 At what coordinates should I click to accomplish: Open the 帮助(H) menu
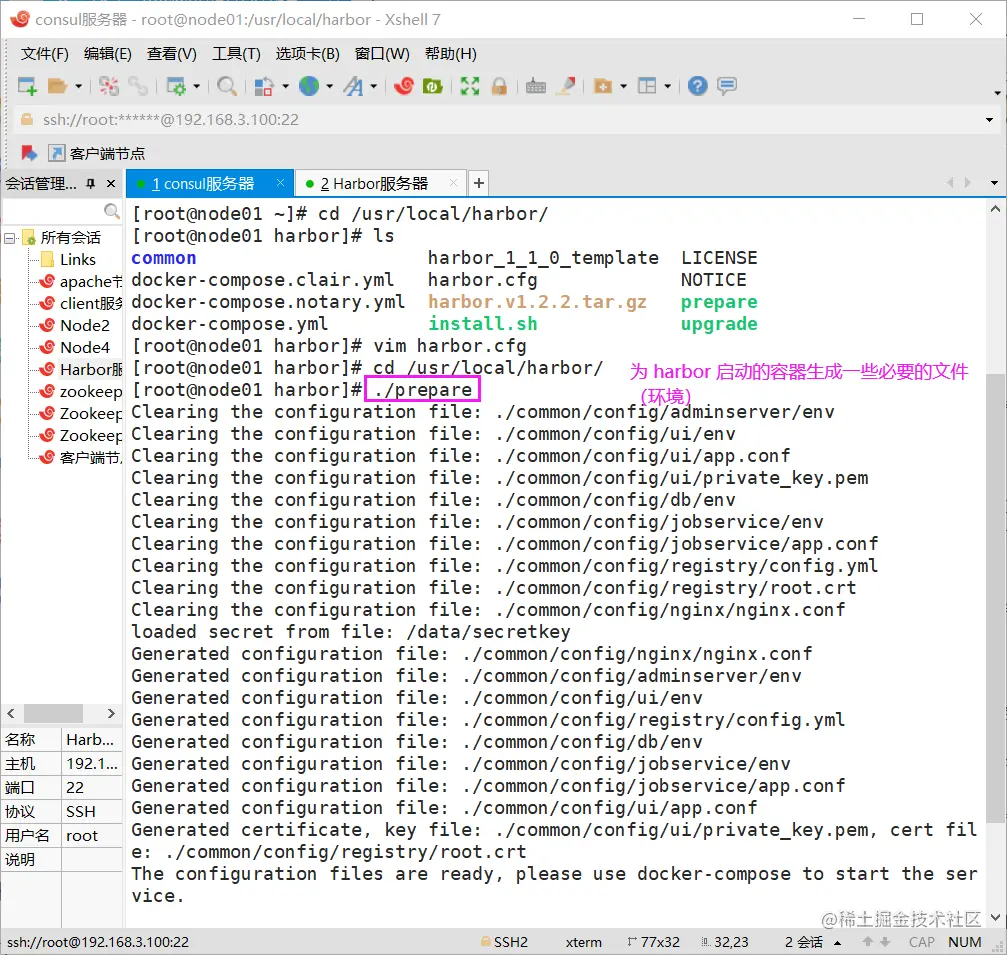click(x=450, y=53)
